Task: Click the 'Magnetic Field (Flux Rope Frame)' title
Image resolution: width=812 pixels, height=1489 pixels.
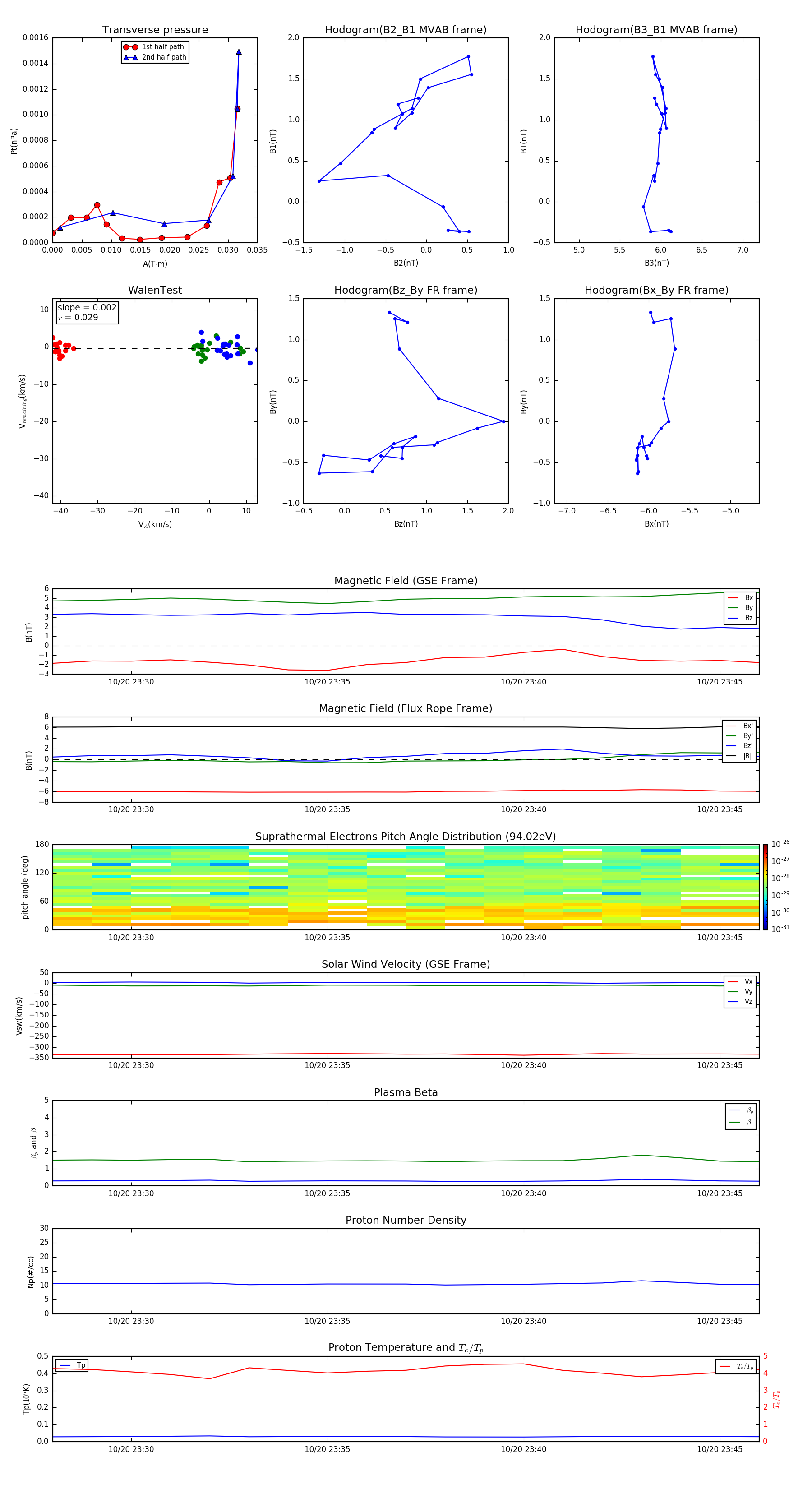Action: click(406, 709)
